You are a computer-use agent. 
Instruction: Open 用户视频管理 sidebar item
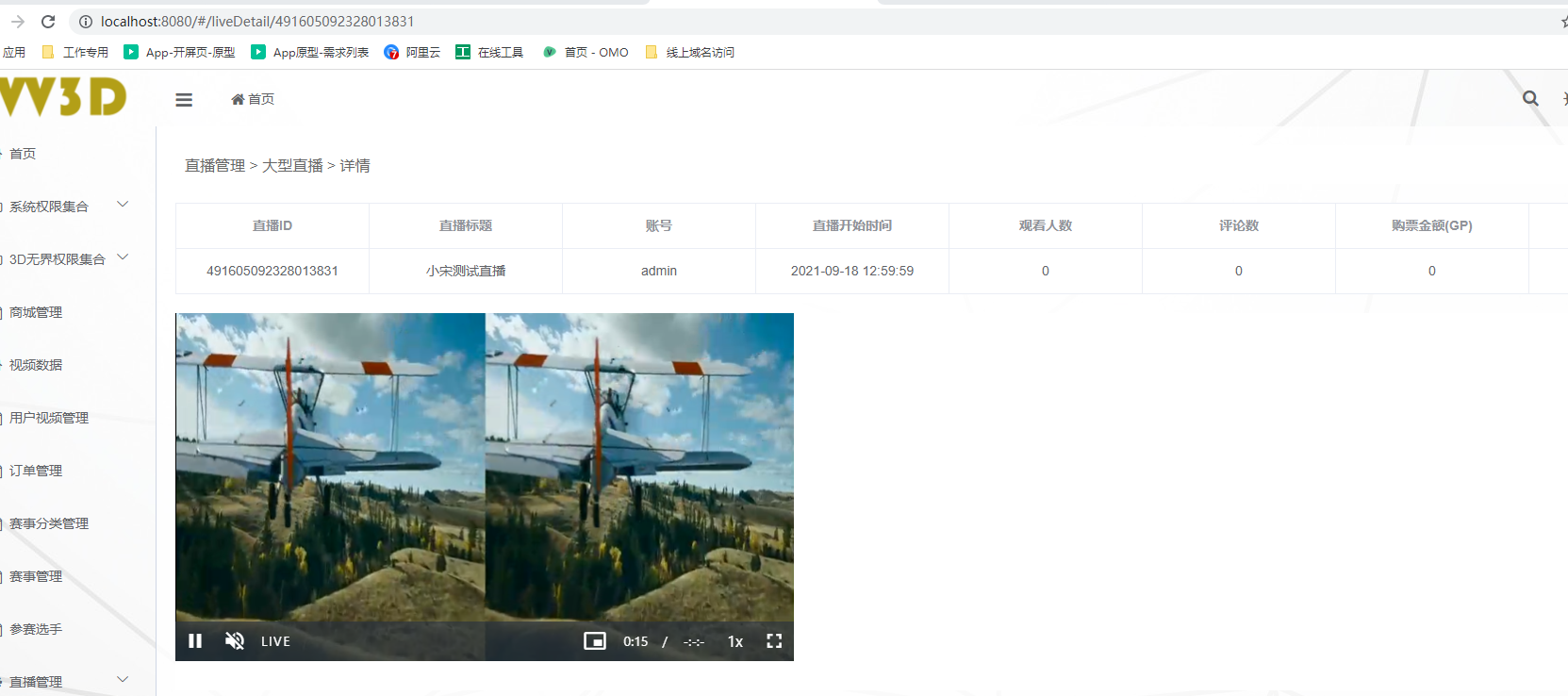(x=49, y=418)
